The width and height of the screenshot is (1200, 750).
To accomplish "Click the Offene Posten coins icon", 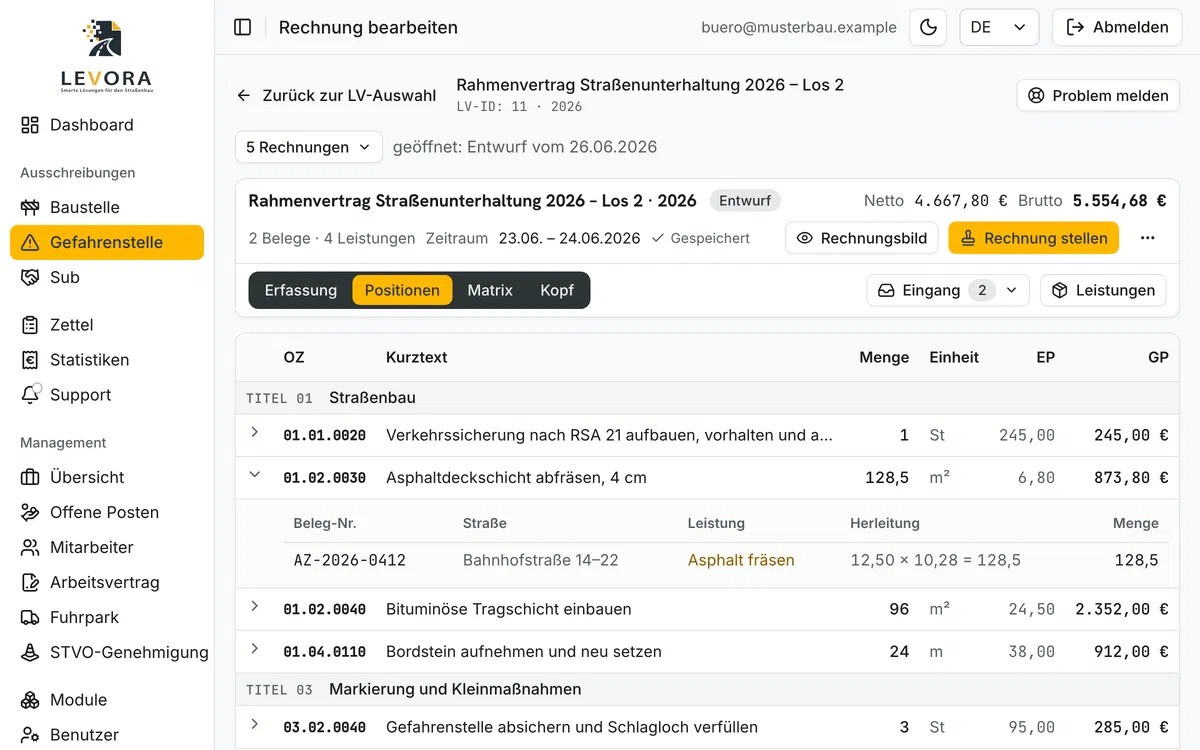I will [30, 512].
